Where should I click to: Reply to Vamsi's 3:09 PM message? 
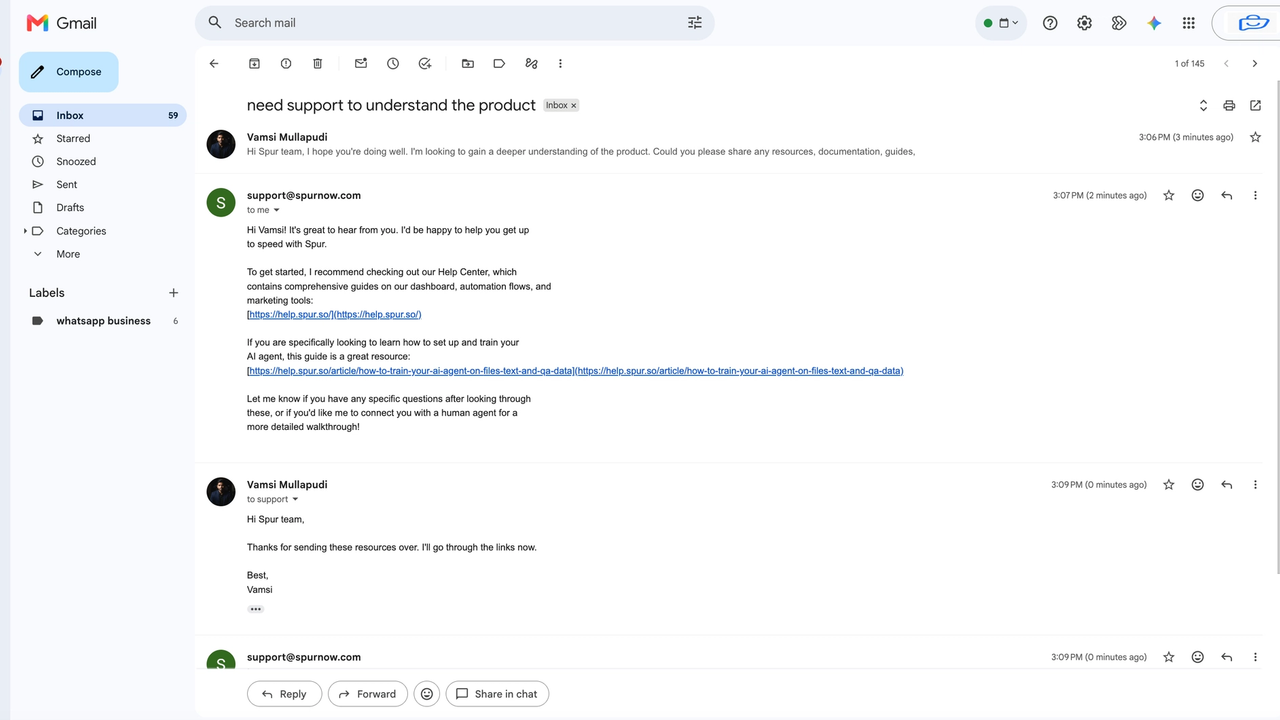pos(1227,484)
